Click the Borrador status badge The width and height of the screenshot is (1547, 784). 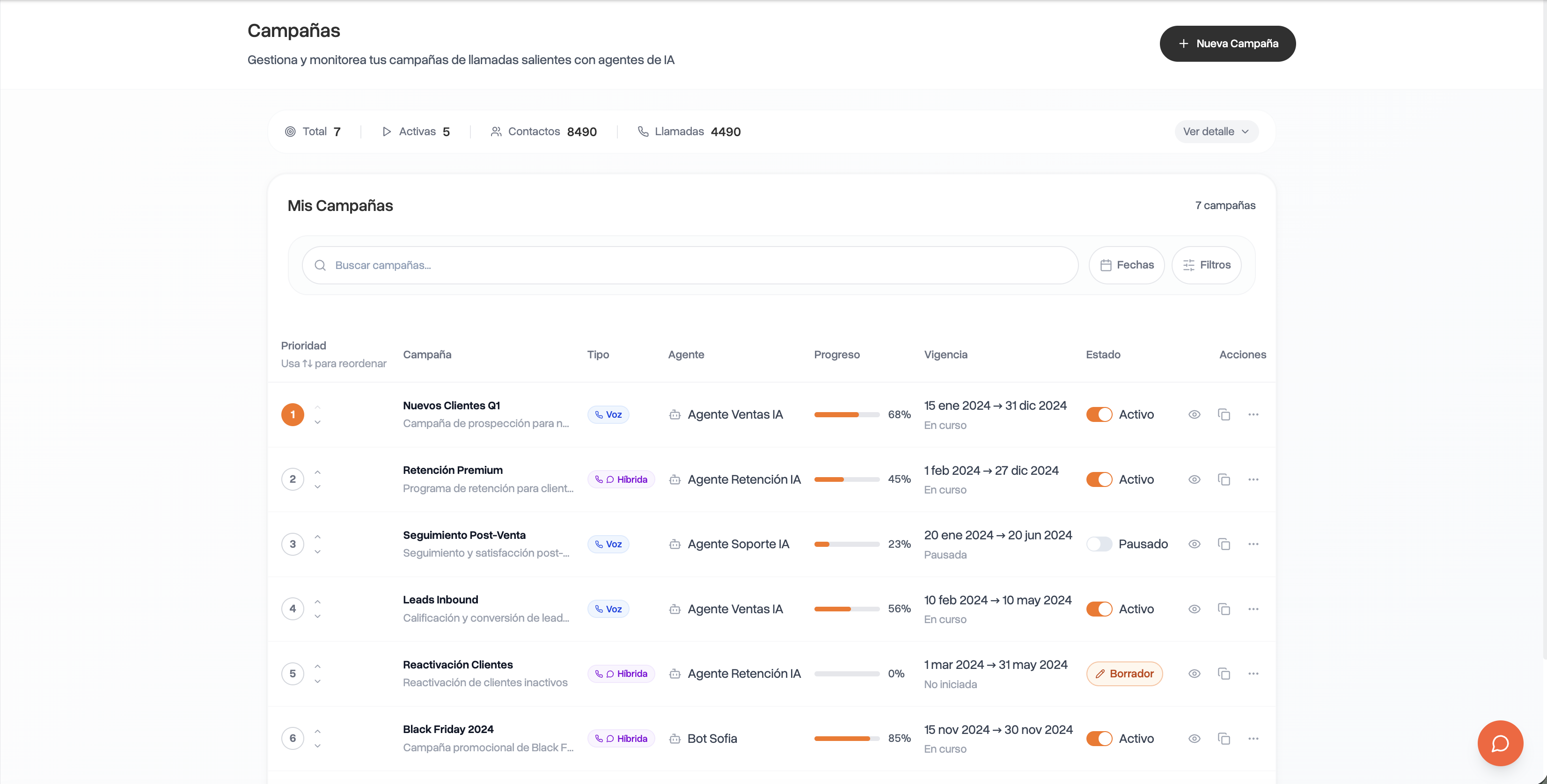[1124, 674]
